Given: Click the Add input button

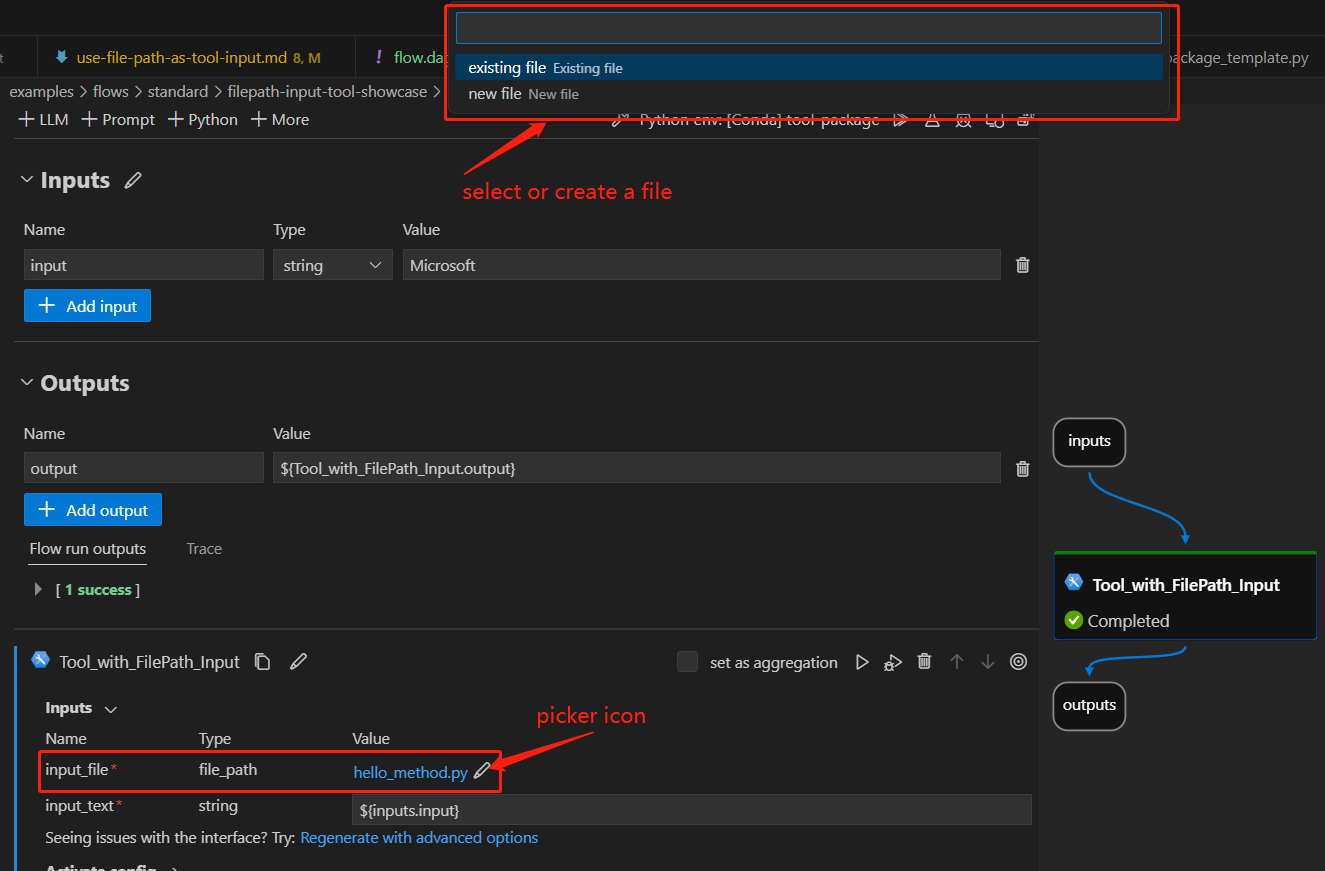Looking at the screenshot, I should pos(87,306).
